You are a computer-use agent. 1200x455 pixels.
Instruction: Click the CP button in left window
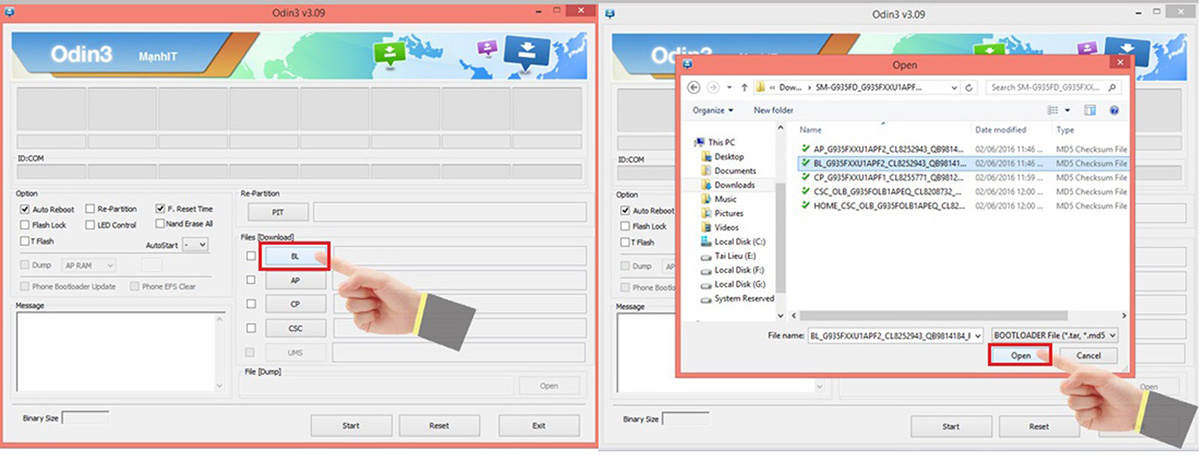[295, 304]
